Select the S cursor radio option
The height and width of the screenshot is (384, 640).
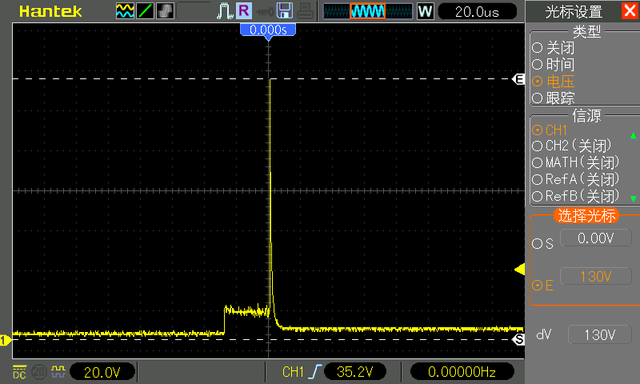(x=542, y=244)
